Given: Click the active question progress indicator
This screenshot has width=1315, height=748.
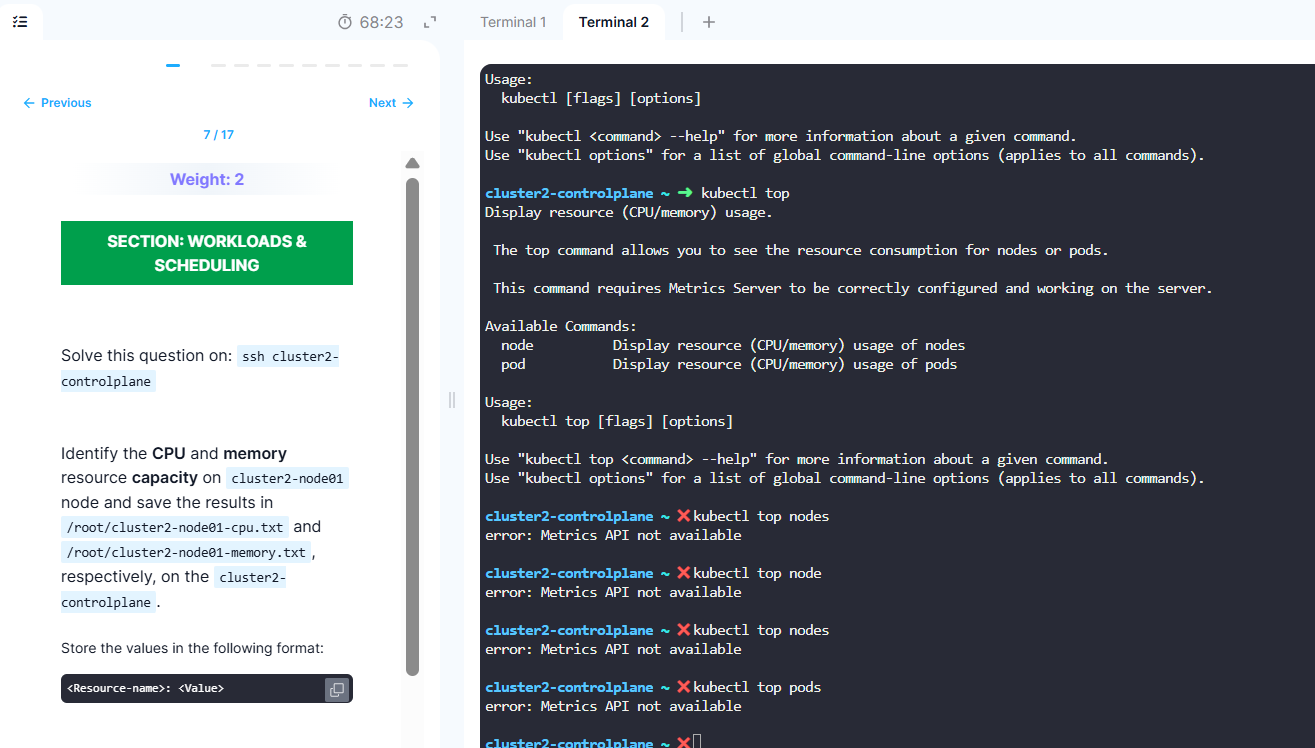Looking at the screenshot, I should [173, 65].
